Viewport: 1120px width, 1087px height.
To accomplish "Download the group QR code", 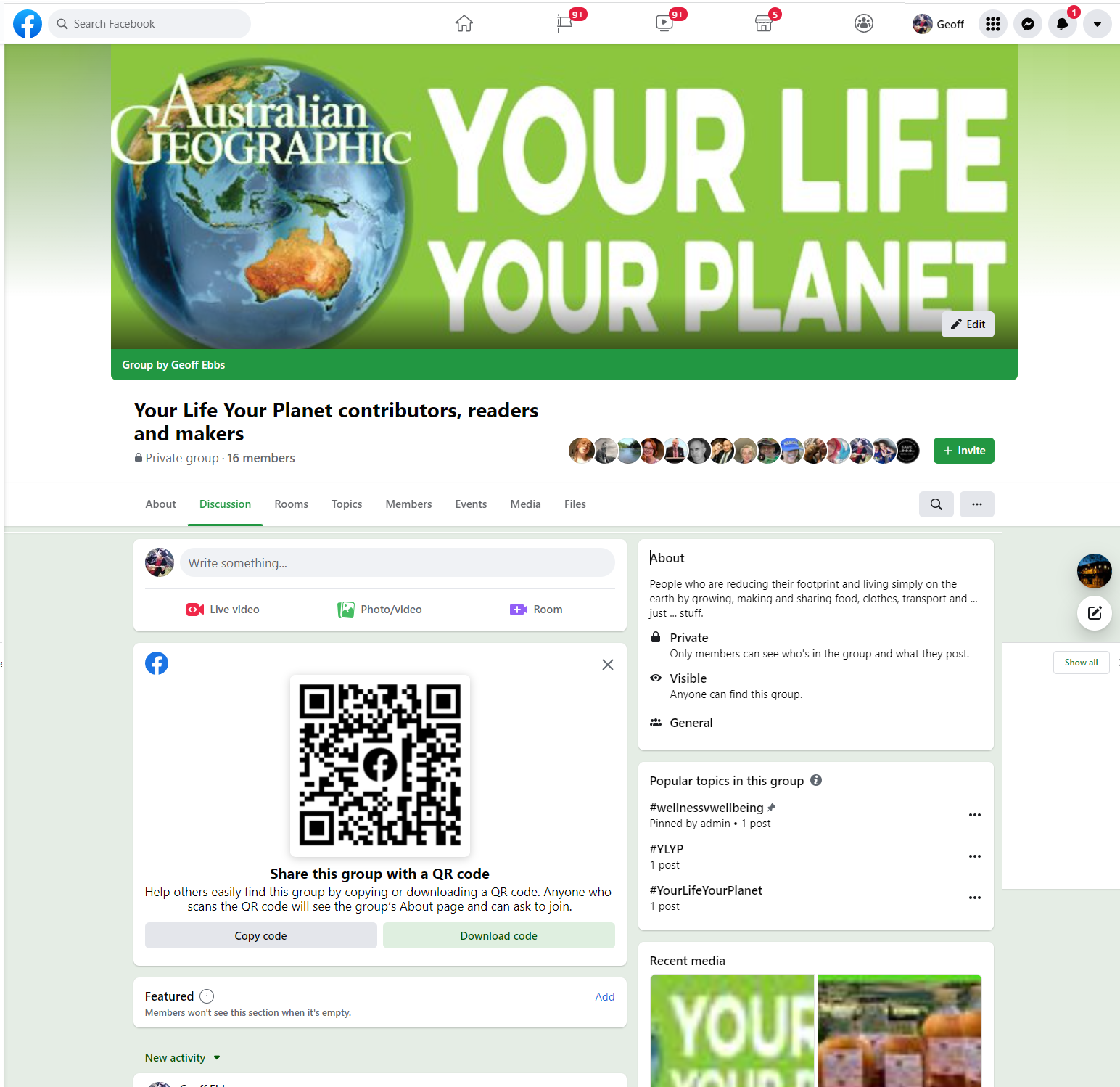I will point(498,935).
